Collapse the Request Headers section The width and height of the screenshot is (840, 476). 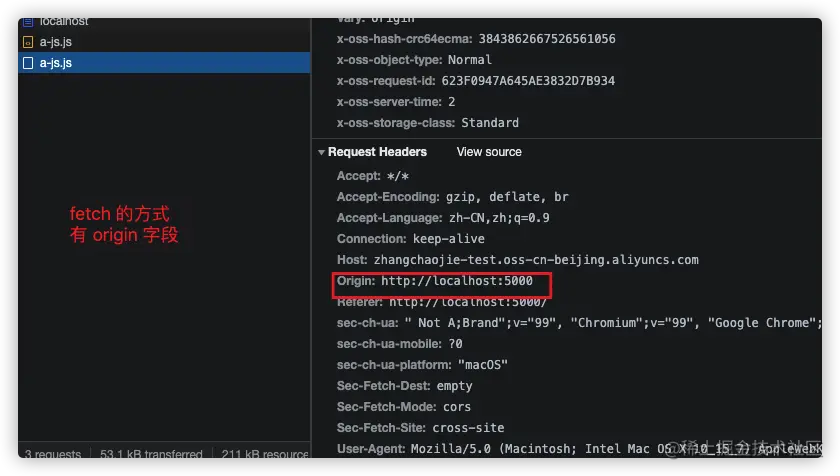coord(321,153)
